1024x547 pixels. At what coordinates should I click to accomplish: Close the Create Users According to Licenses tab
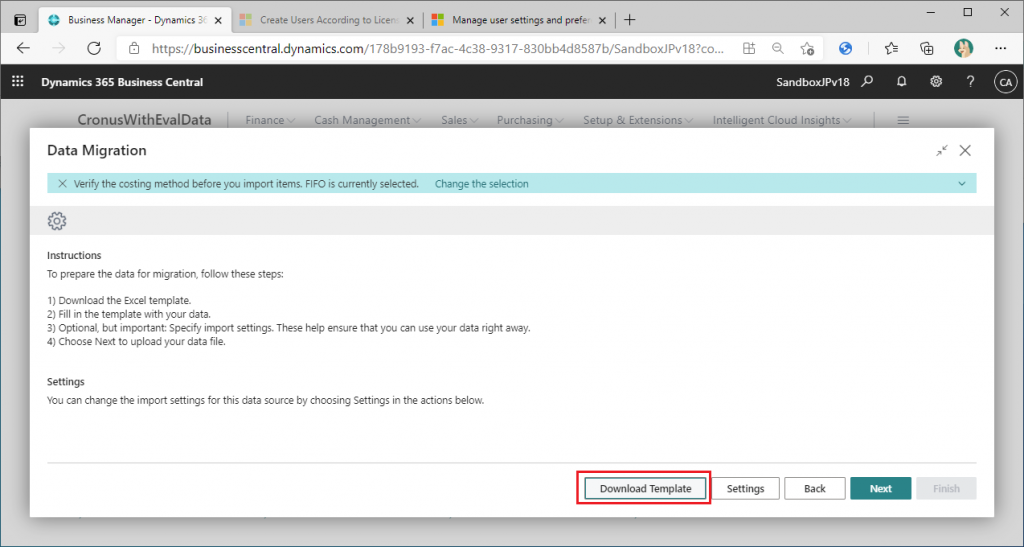pos(410,20)
